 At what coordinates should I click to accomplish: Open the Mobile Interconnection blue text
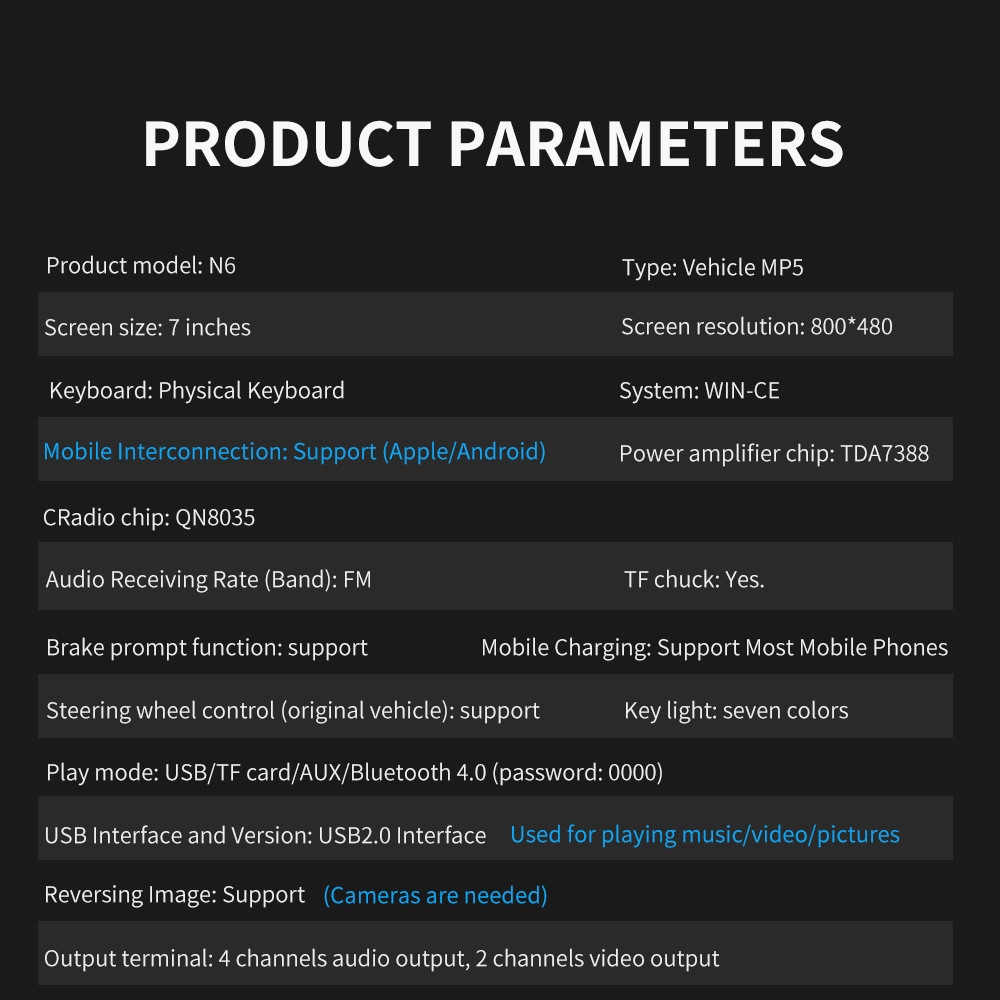(x=294, y=452)
